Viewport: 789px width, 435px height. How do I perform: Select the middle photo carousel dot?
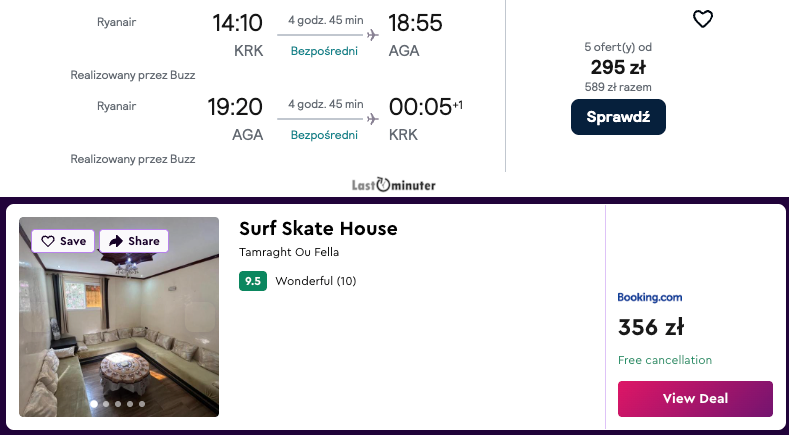[118, 404]
